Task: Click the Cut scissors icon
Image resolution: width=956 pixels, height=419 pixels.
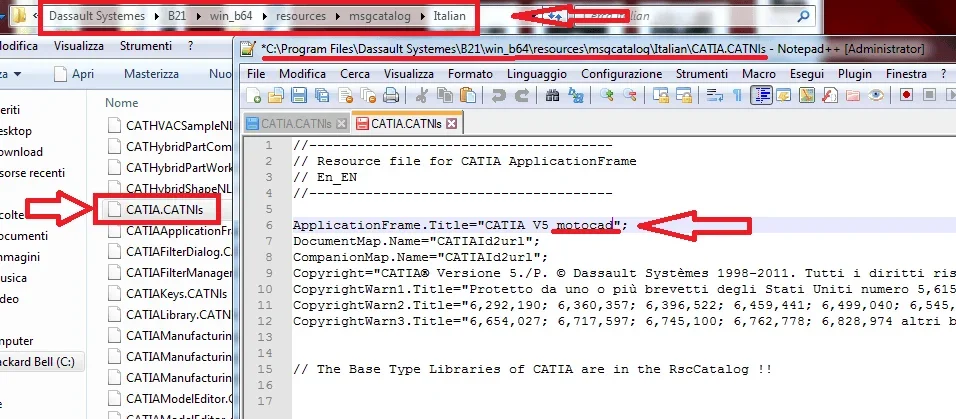Action: pos(420,95)
